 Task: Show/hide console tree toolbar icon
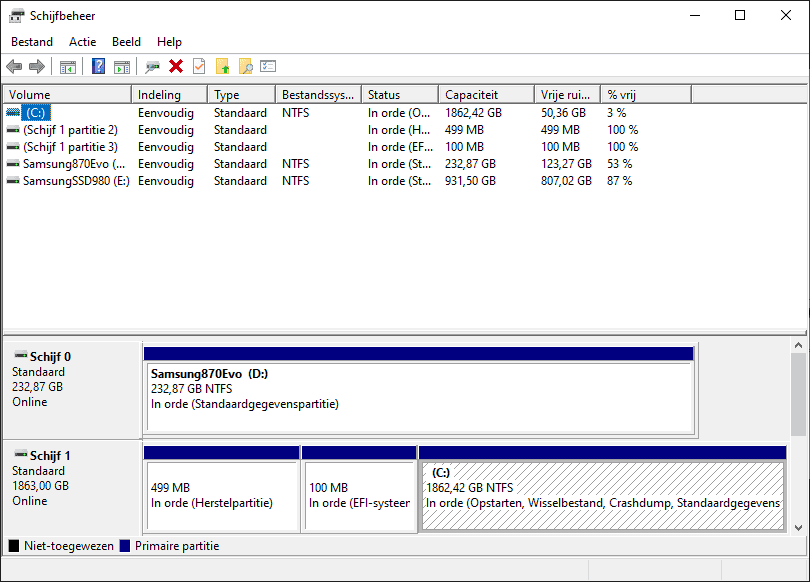coord(68,67)
